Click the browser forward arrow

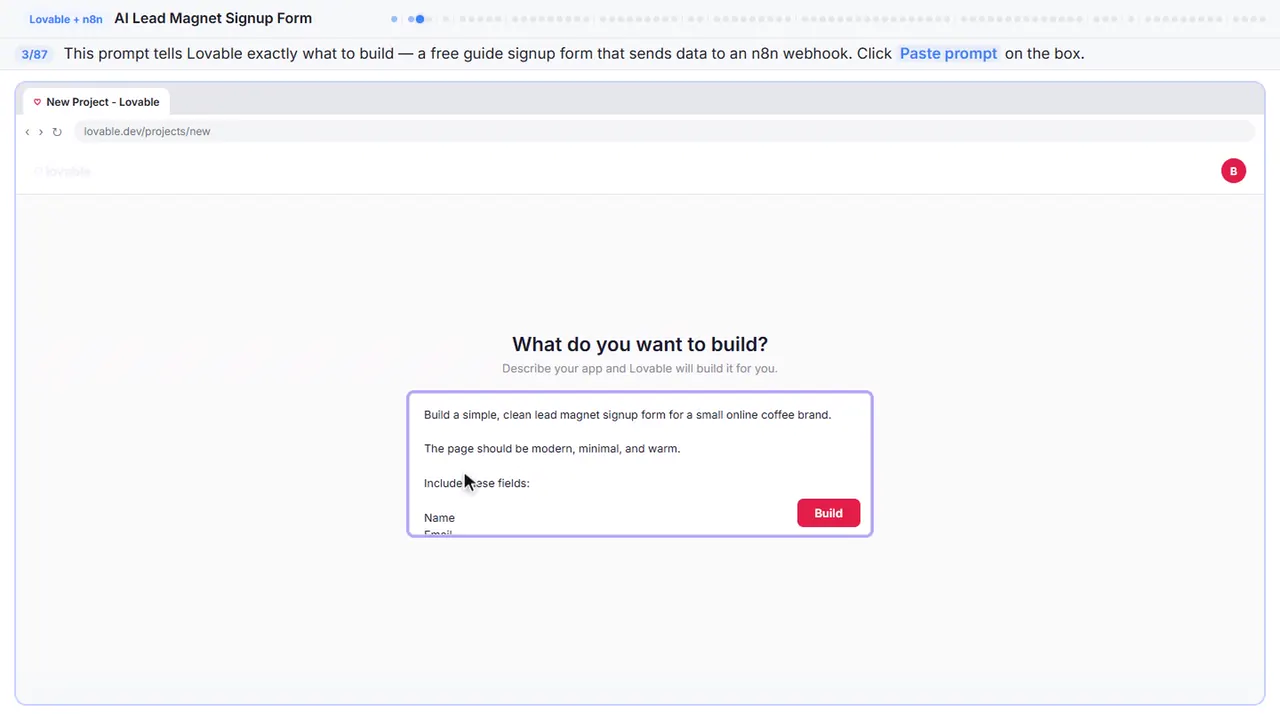pos(41,132)
